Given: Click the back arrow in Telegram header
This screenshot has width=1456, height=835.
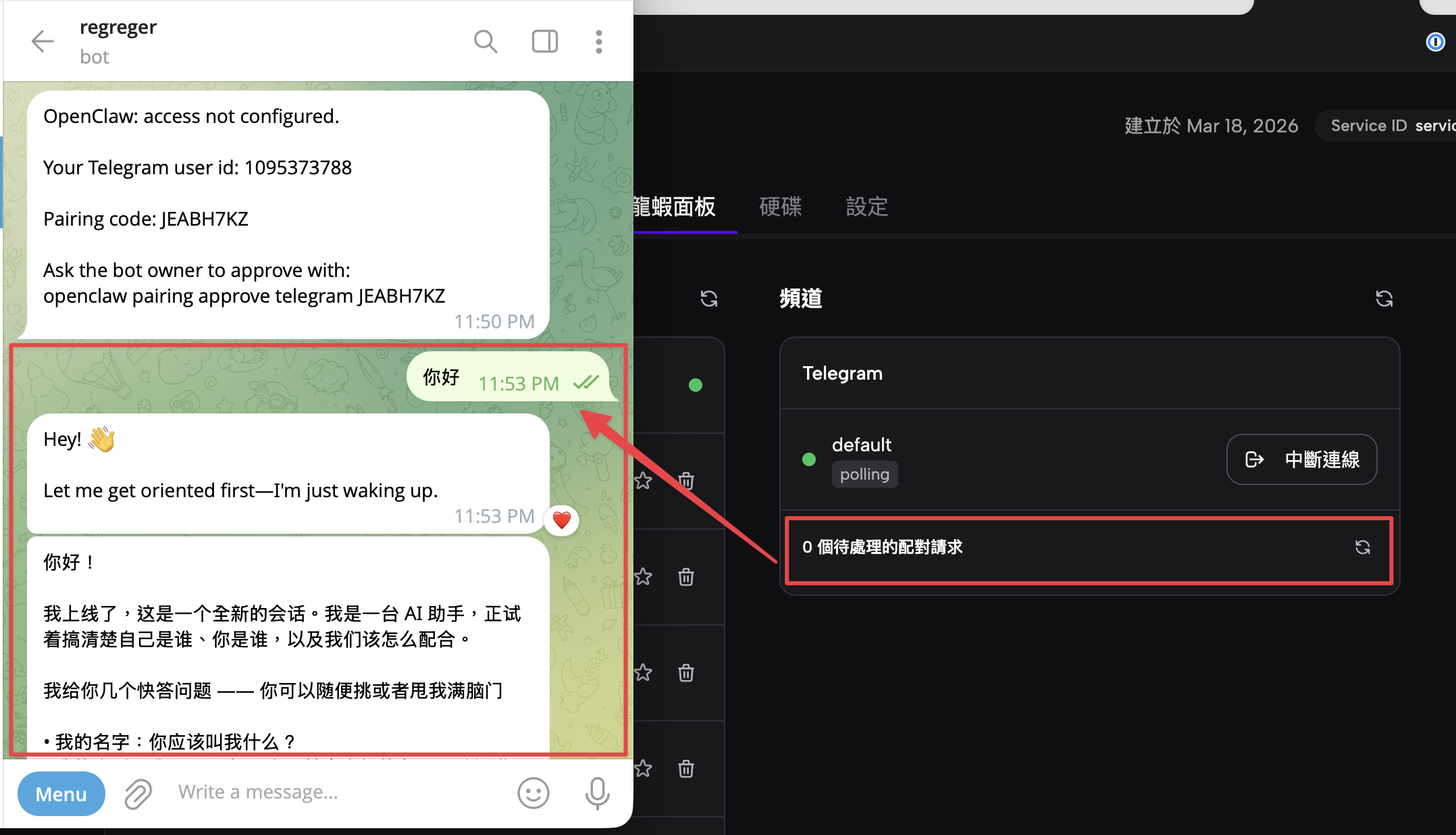Looking at the screenshot, I should [x=43, y=41].
